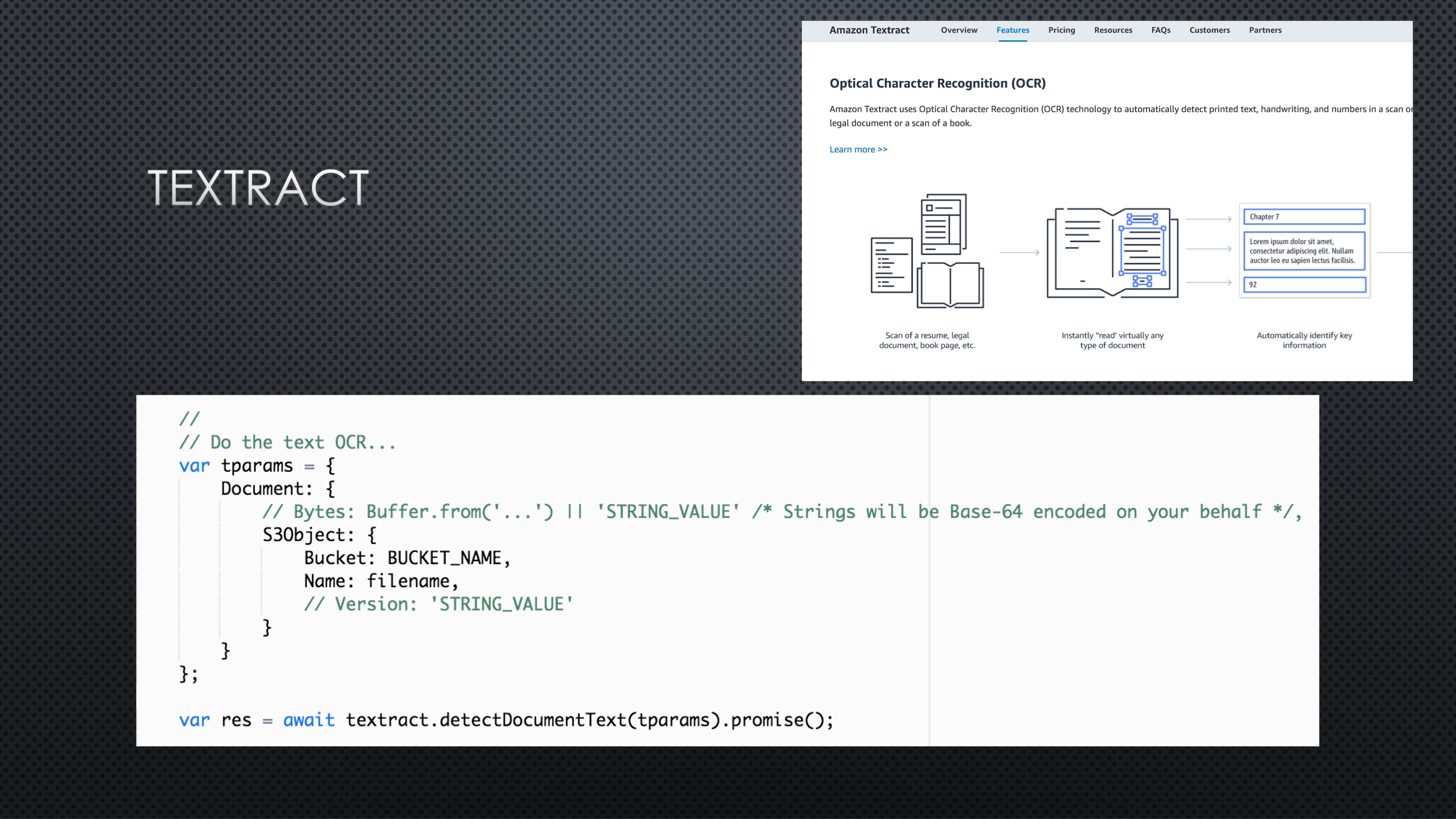Screen dimensions: 1456x819
Task: Click the Amazon Textract product title
Action: (869, 30)
